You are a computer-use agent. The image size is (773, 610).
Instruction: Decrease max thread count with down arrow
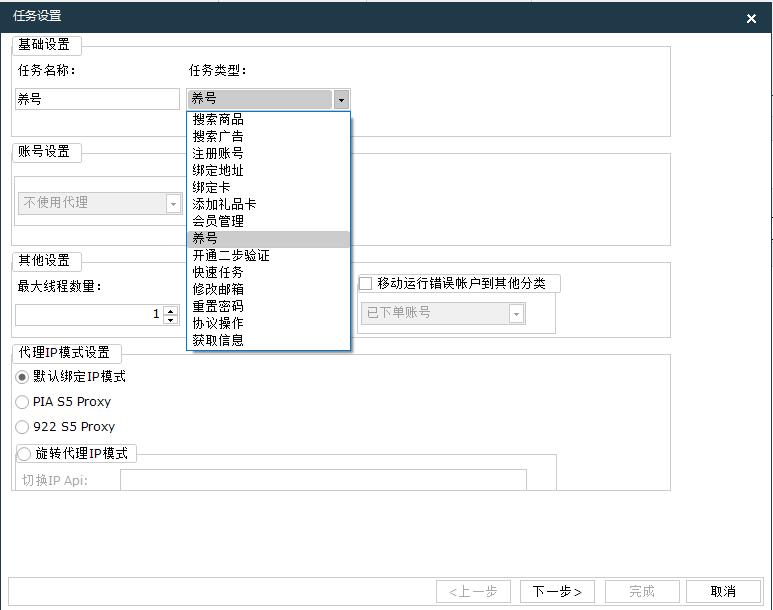tap(171, 320)
